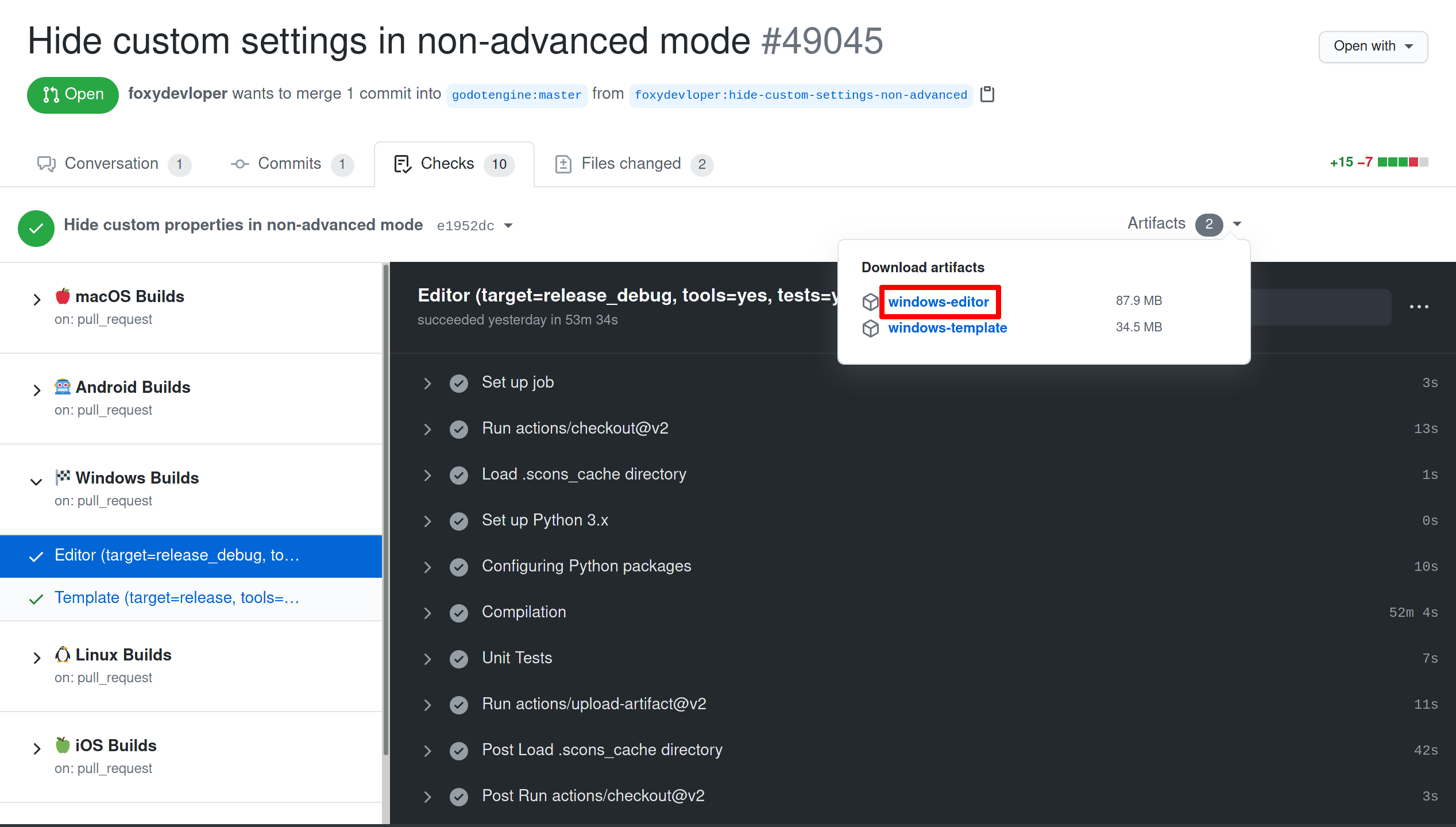Switch to the Commits tab
1456x827 pixels.
[x=289, y=164]
